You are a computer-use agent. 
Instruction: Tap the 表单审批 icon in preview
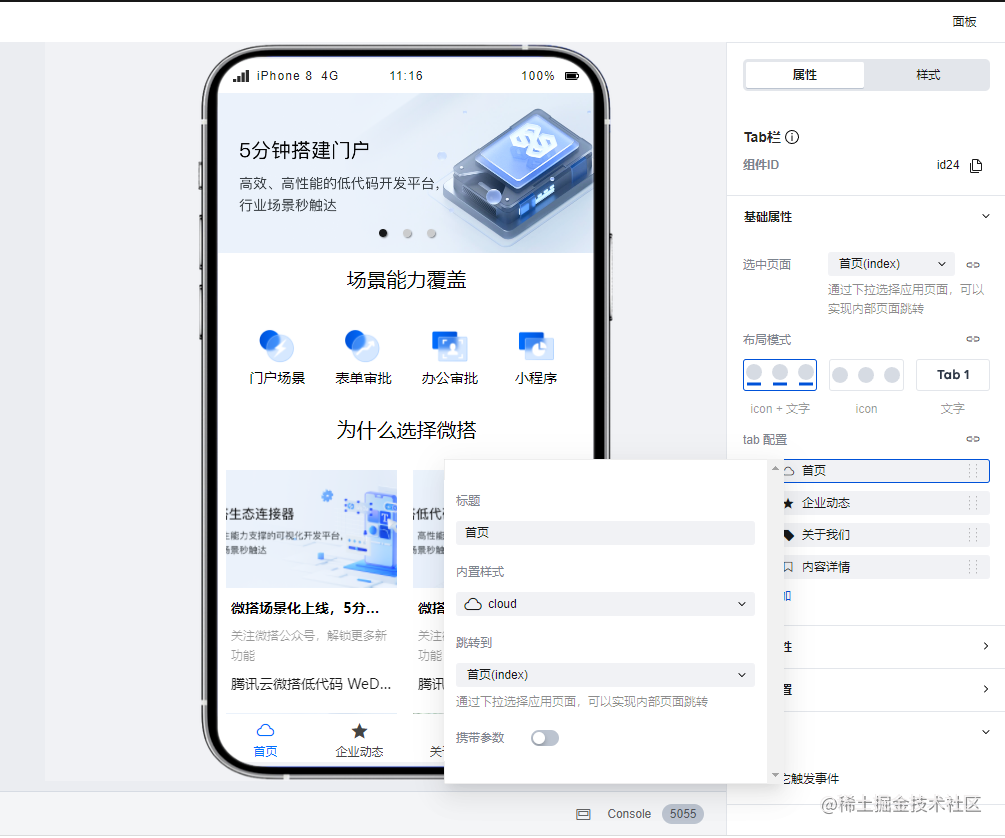tap(362, 346)
